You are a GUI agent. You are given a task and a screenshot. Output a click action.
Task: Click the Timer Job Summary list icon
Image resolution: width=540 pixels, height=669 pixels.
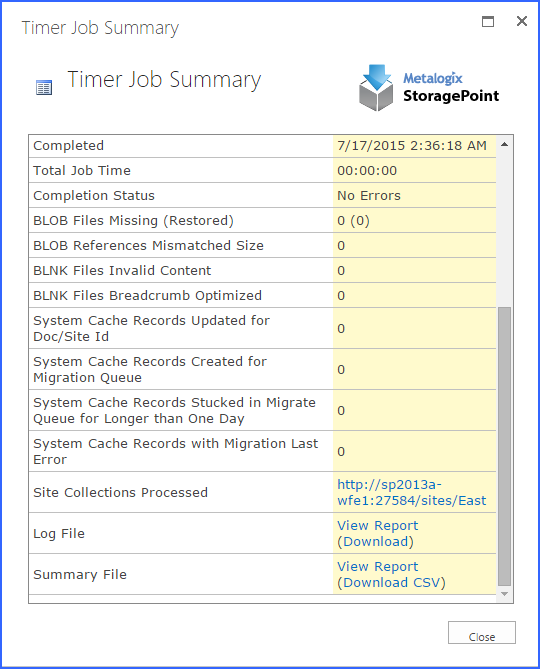pyautogui.click(x=44, y=87)
